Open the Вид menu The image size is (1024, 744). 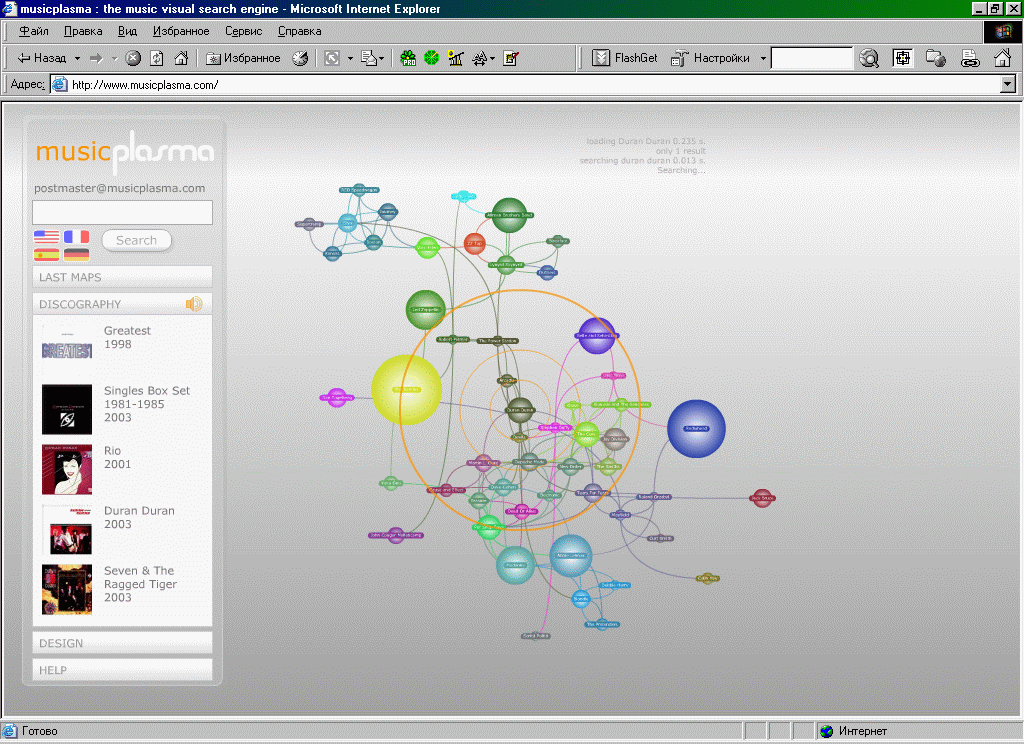[127, 31]
